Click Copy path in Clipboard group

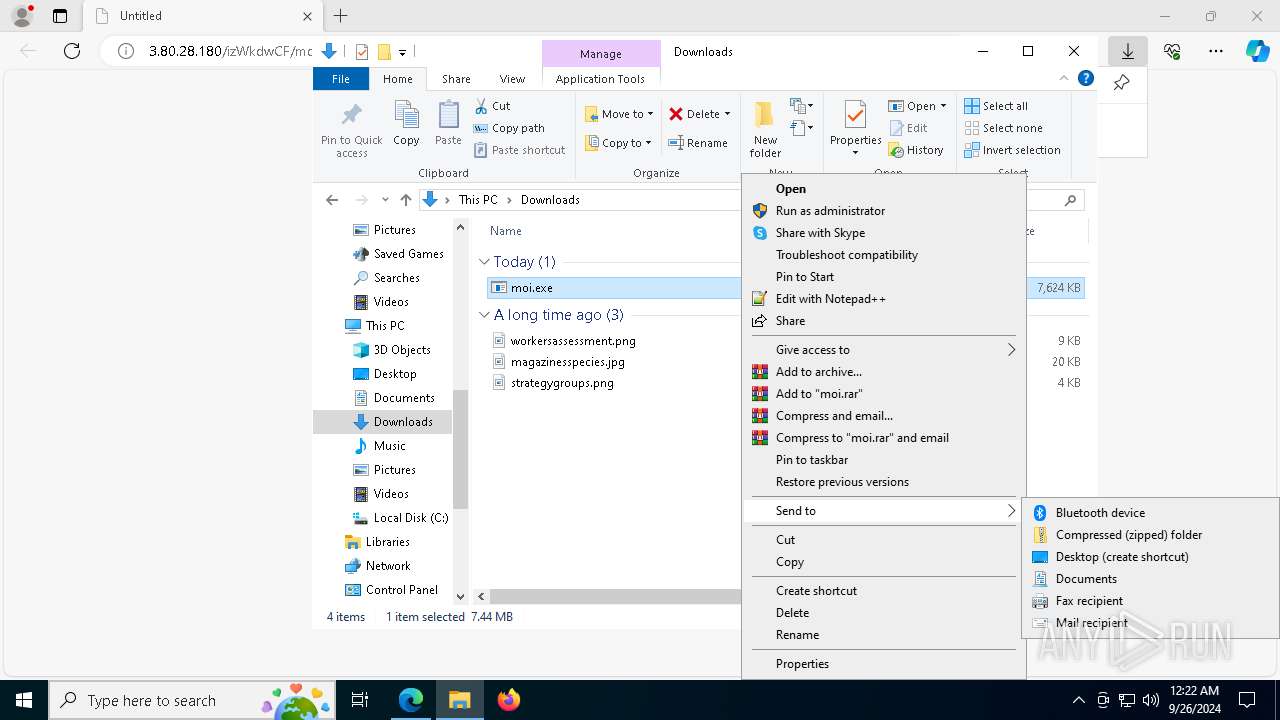(508, 128)
